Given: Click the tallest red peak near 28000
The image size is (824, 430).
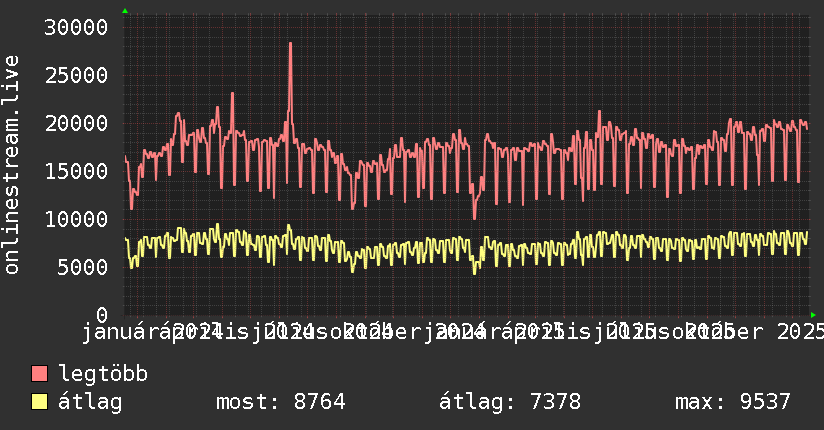Looking at the screenshot, I should pos(290,45).
